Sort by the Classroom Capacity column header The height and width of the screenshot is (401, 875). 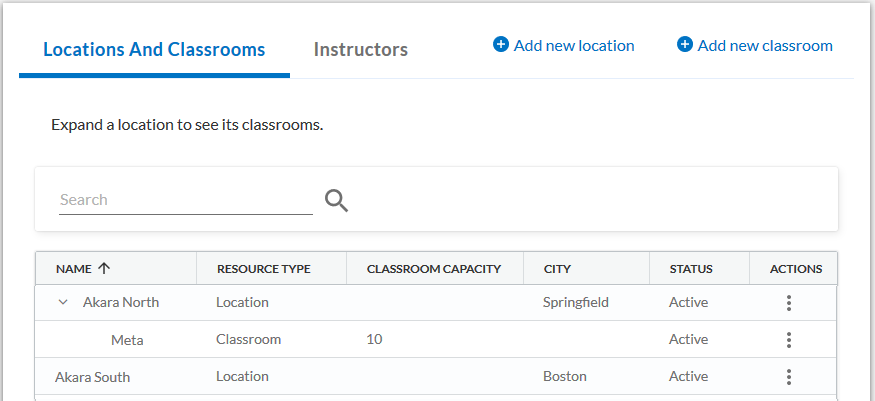click(433, 269)
